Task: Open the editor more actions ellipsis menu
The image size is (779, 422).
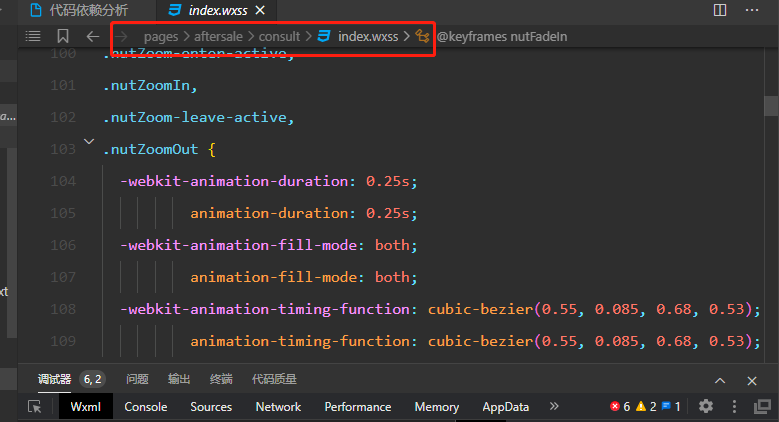Action: pyautogui.click(x=752, y=10)
